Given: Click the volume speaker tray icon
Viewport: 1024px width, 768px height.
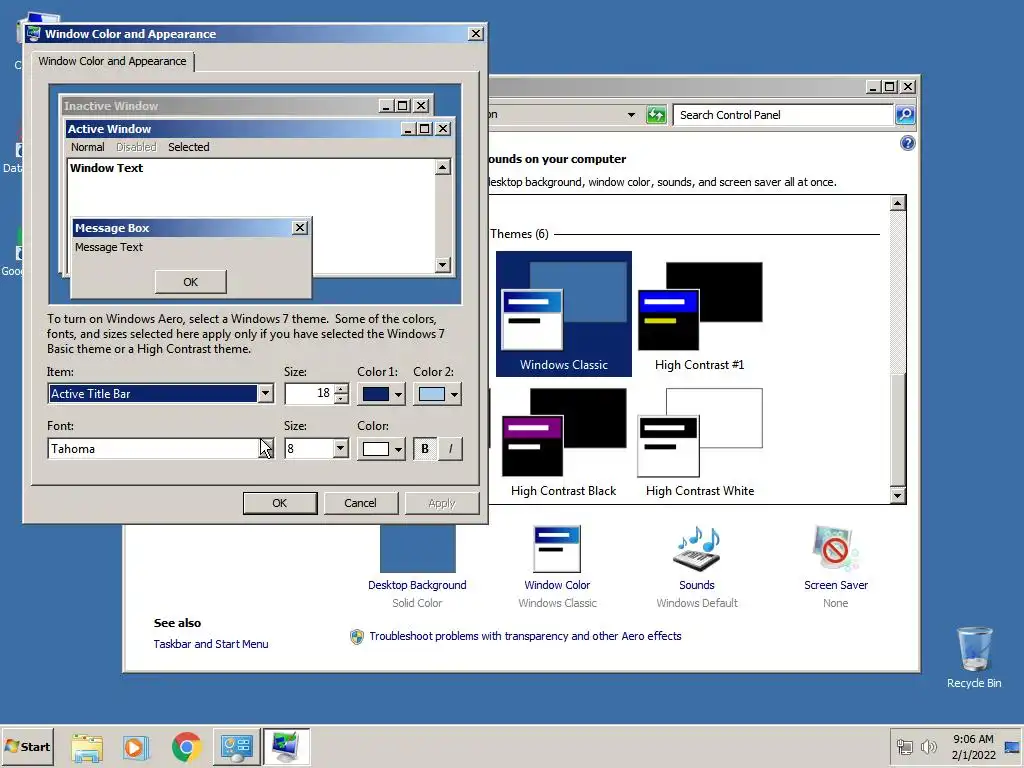Looking at the screenshot, I should tap(928, 746).
